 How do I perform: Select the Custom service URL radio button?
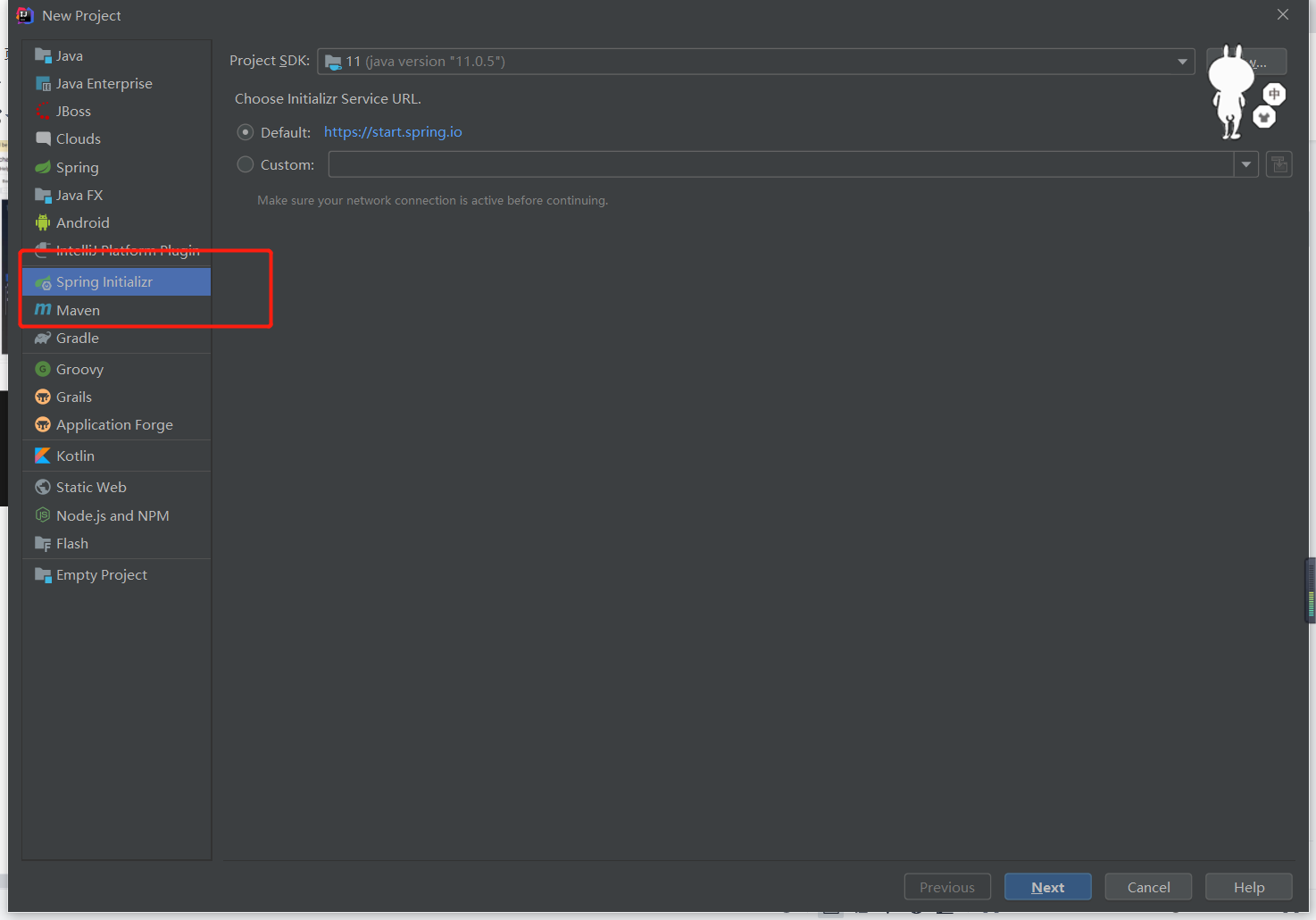(246, 164)
